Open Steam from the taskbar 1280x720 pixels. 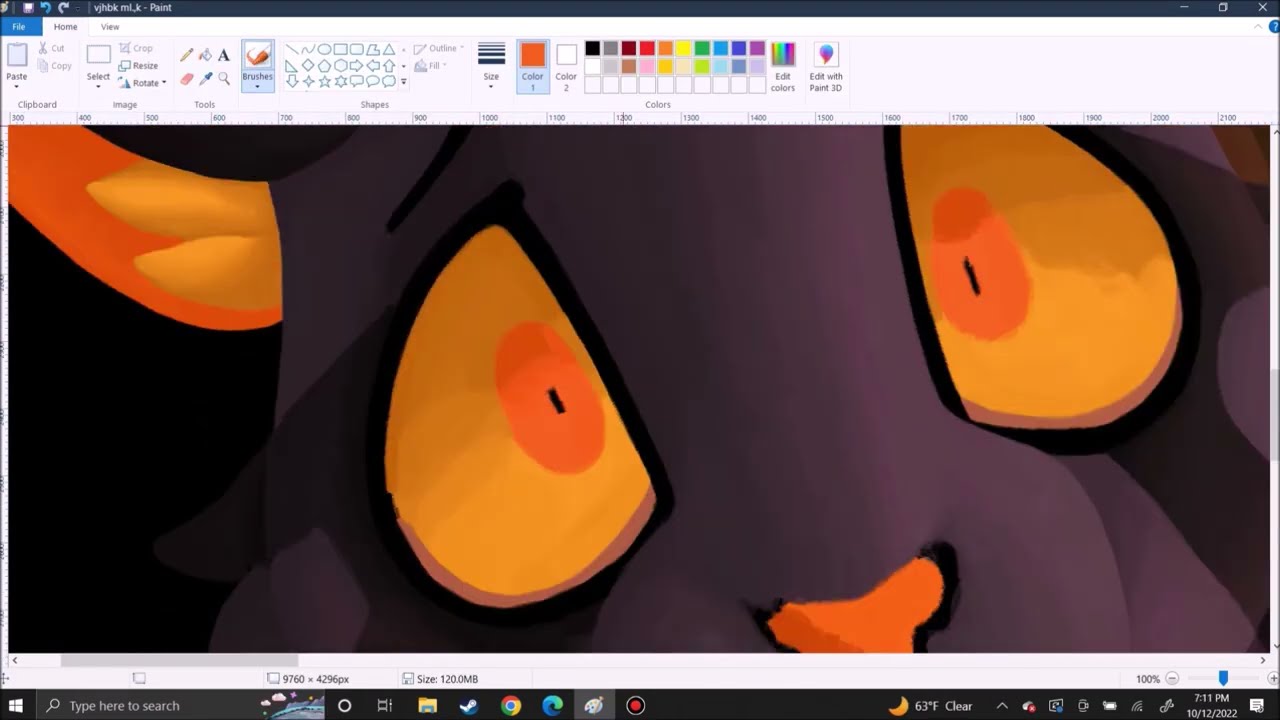coord(469,706)
